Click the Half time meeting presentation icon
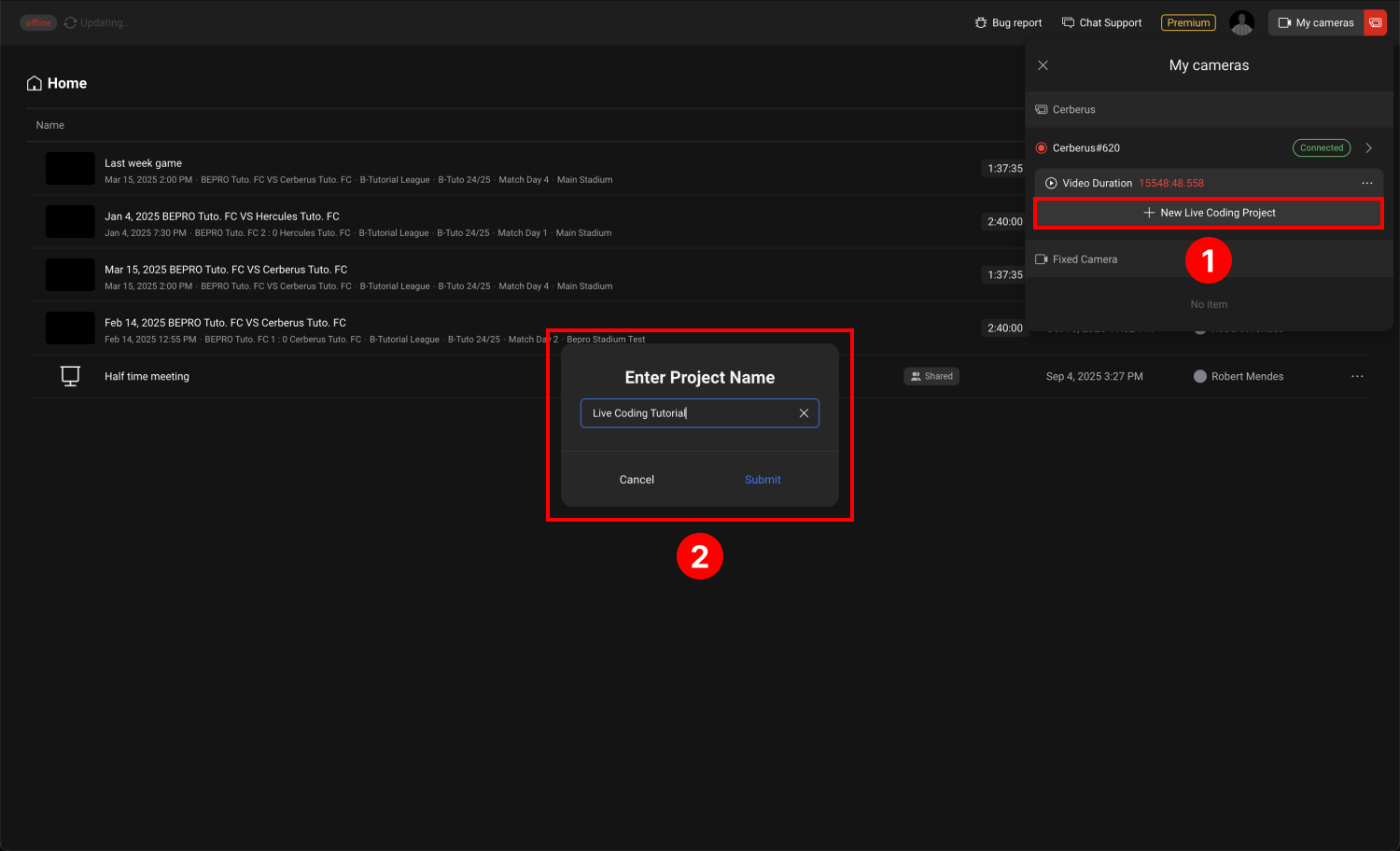The image size is (1400, 851). click(70, 376)
